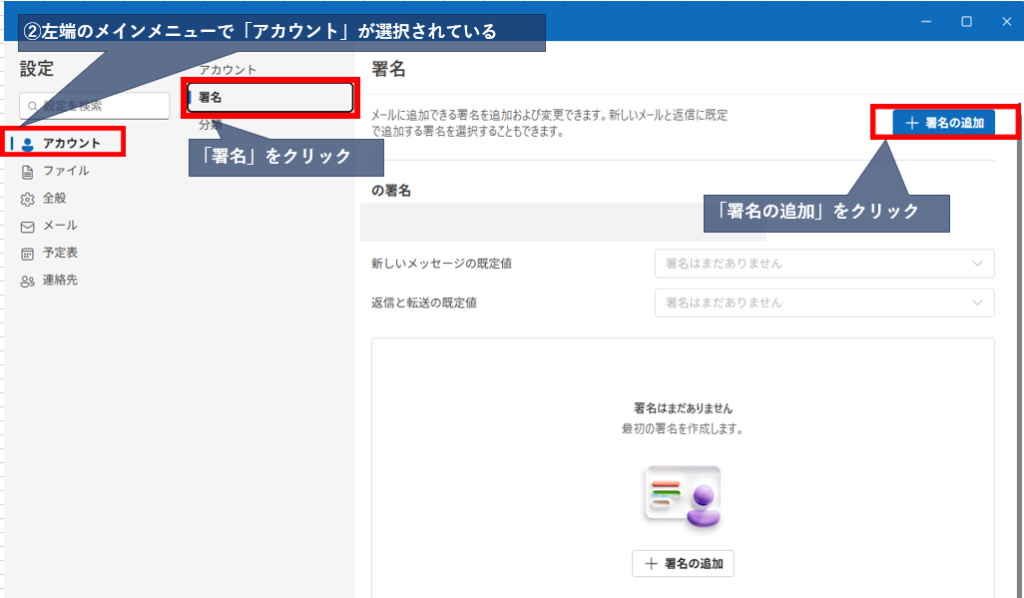1024x598 pixels.
Task: Maximize the settings window
Action: tap(967, 21)
